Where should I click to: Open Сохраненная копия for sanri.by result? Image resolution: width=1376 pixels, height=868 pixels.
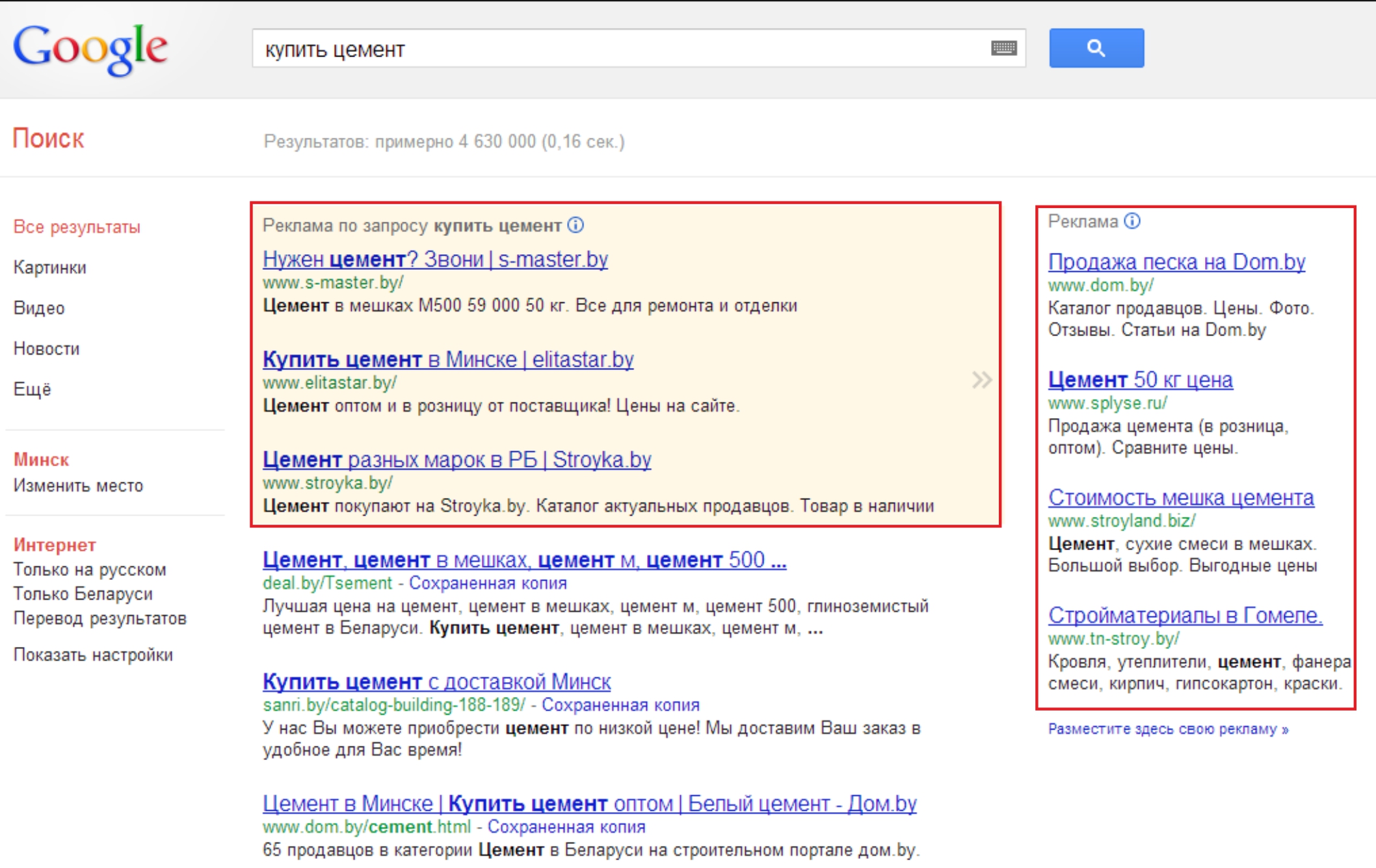pos(620,705)
